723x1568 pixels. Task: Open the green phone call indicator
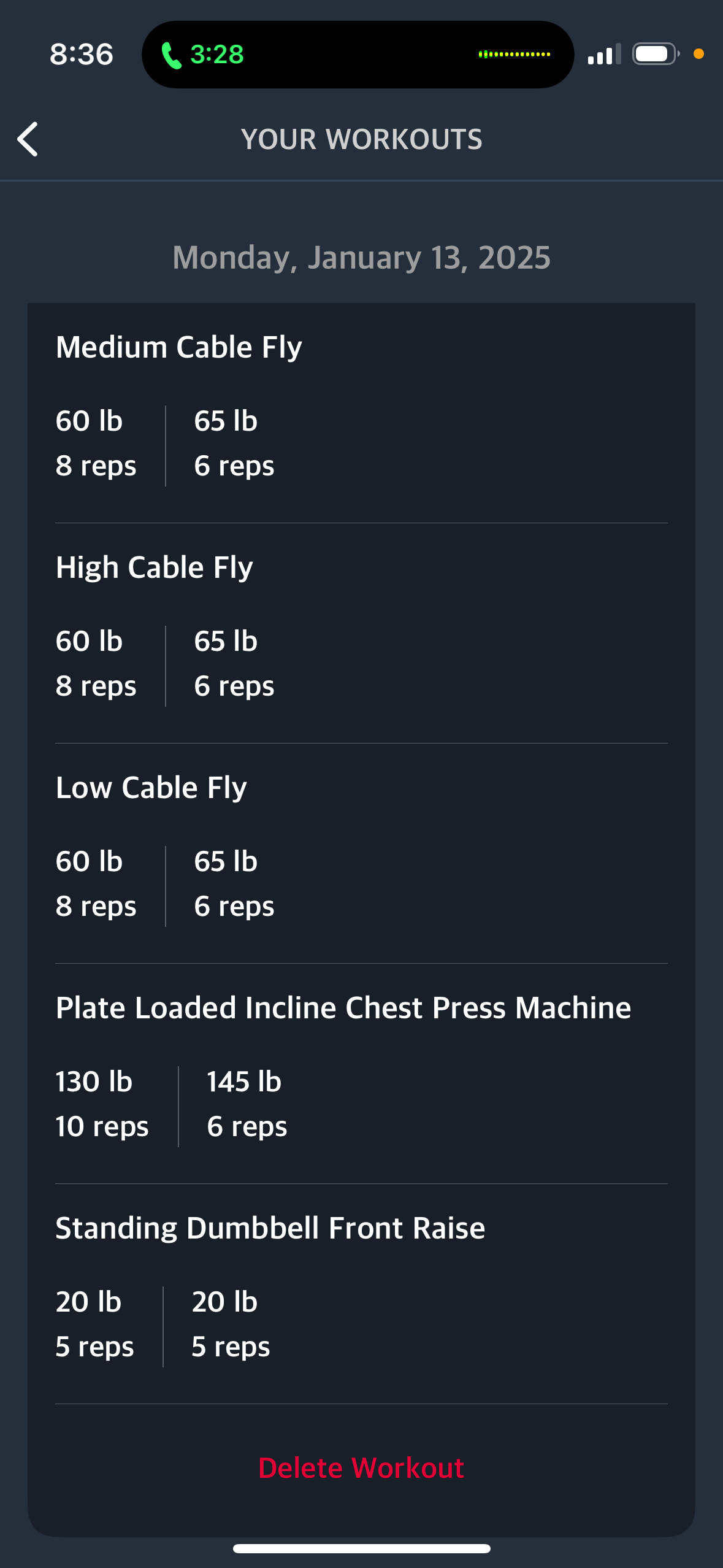click(202, 55)
